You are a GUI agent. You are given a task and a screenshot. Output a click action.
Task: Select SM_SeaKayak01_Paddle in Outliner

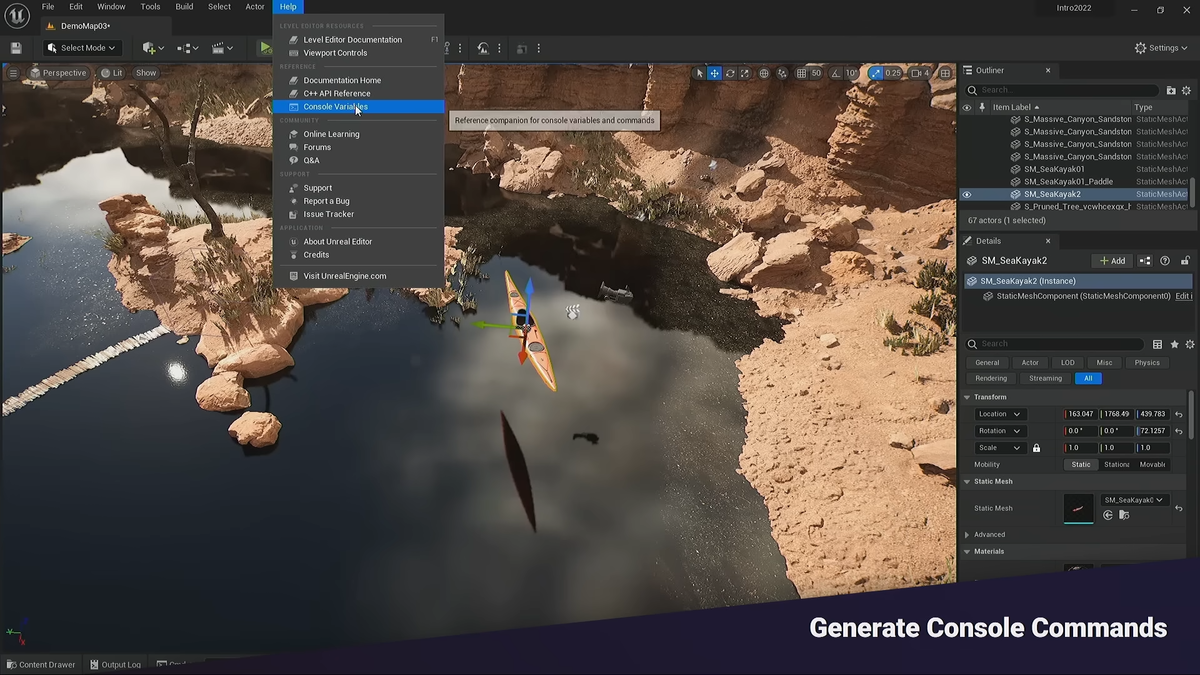pos(1068,182)
